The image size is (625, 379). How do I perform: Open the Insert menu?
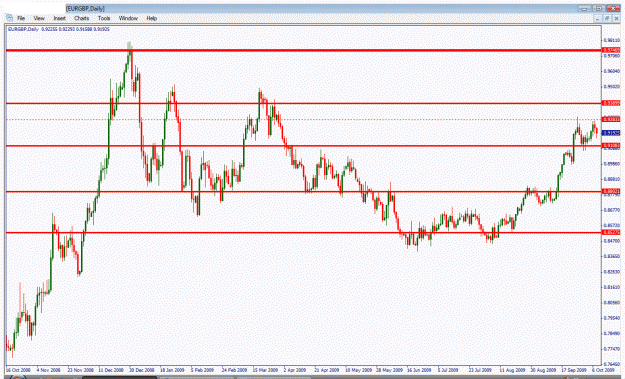[x=59, y=18]
